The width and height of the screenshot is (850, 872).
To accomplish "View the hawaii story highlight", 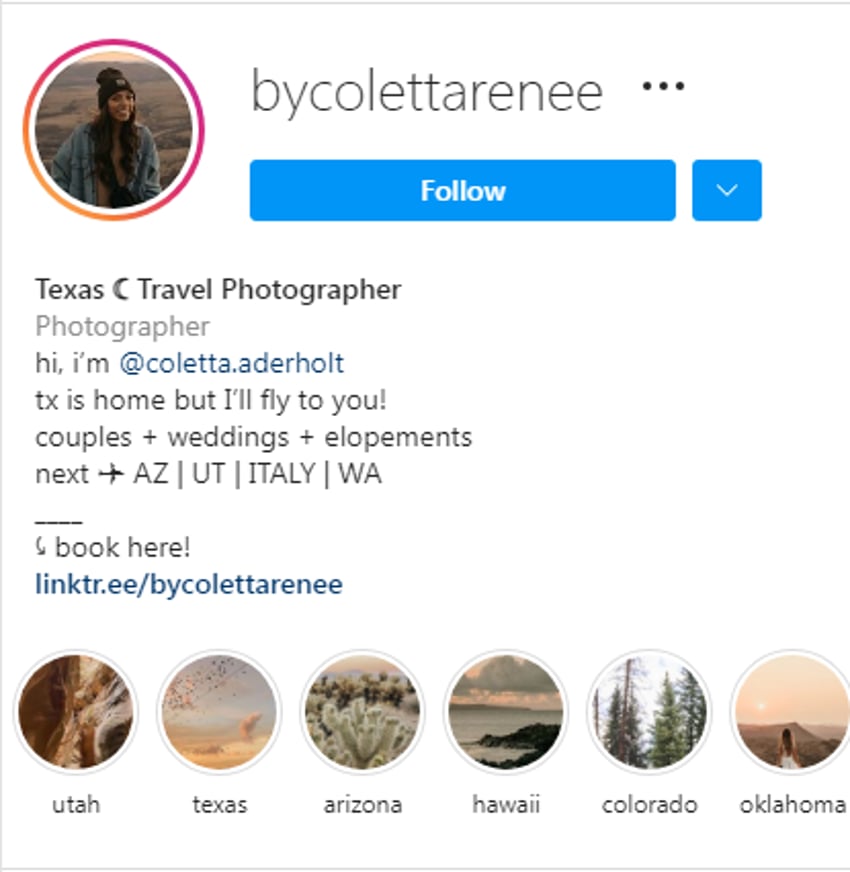I will [506, 711].
